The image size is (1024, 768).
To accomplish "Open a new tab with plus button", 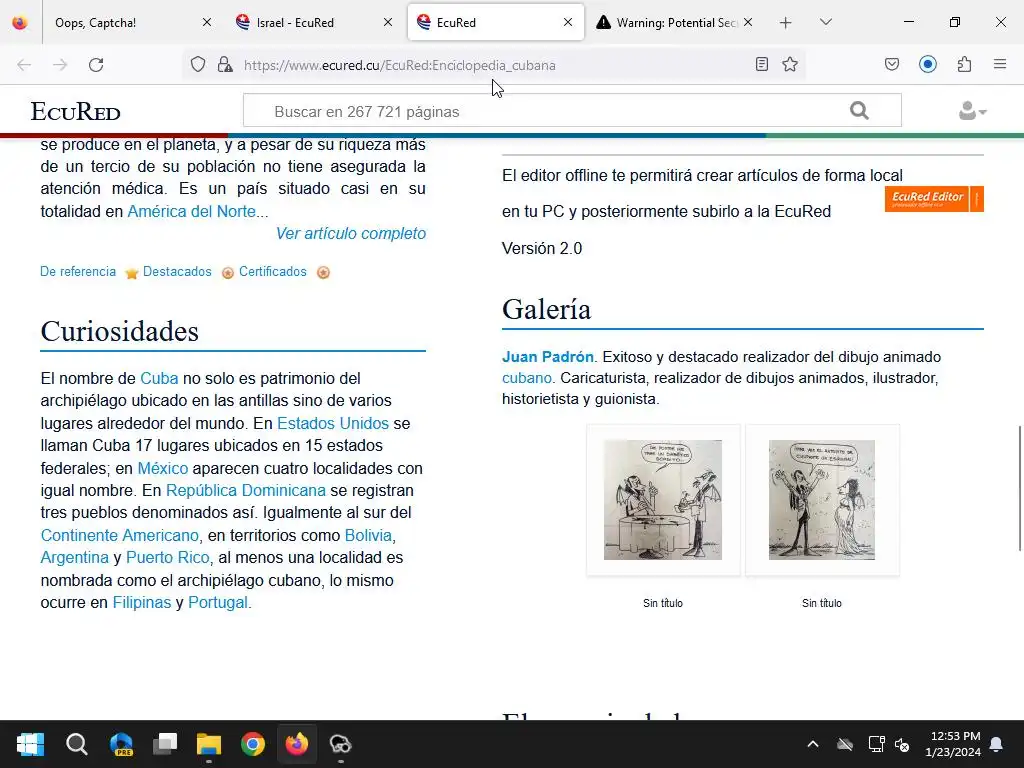I will [x=786, y=23].
